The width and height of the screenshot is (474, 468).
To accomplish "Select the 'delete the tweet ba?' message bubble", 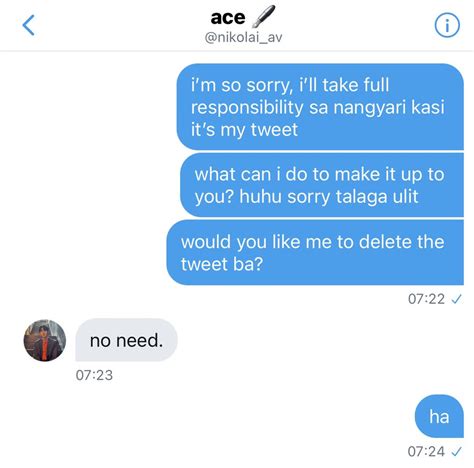I will (315, 252).
